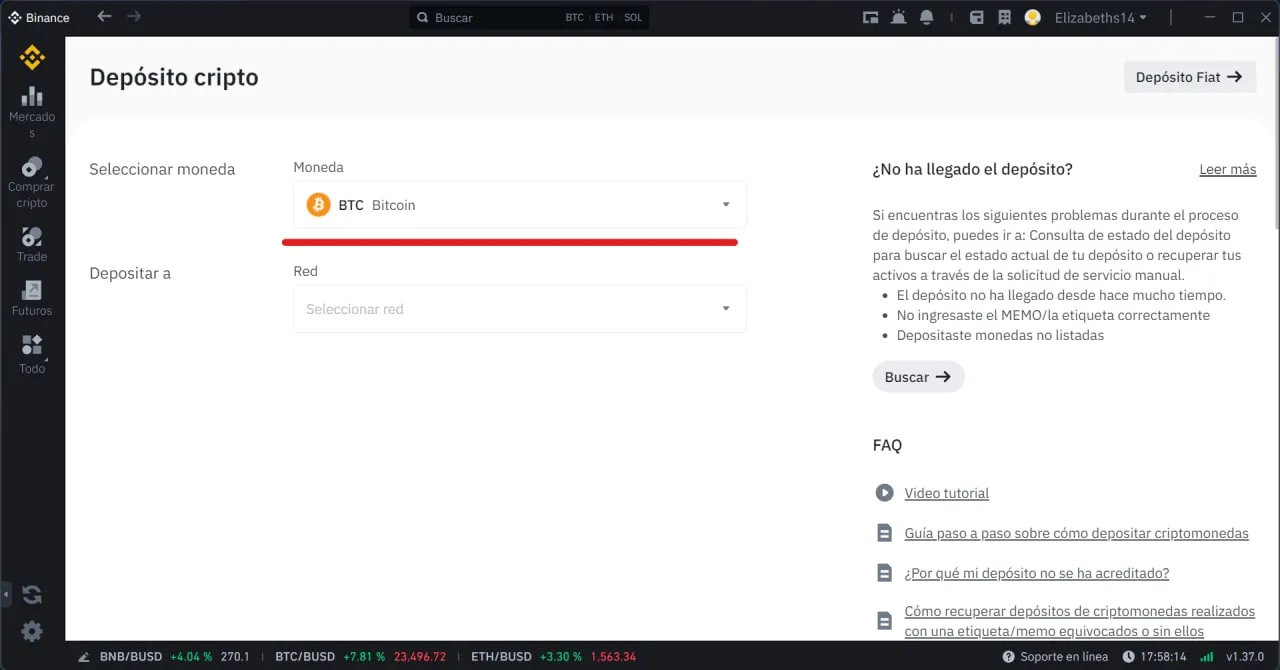The image size is (1280, 670).
Task: Select the SOL quick search tag
Action: [x=633, y=18]
